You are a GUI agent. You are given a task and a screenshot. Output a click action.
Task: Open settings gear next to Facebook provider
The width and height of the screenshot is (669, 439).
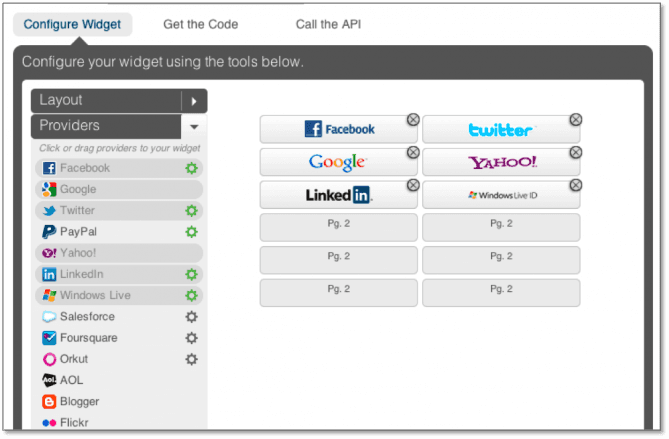[192, 168]
